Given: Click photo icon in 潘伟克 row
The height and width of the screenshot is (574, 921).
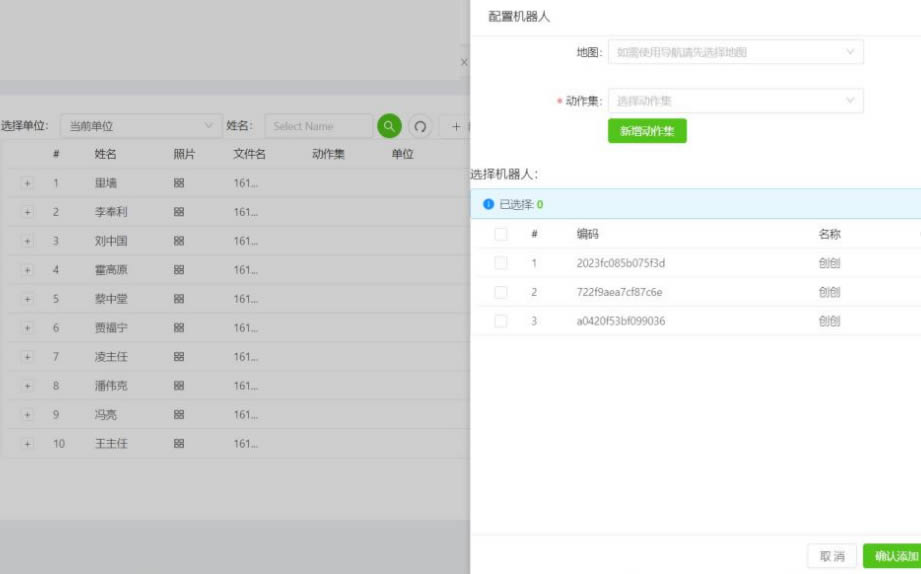Looking at the screenshot, I should [179, 385].
